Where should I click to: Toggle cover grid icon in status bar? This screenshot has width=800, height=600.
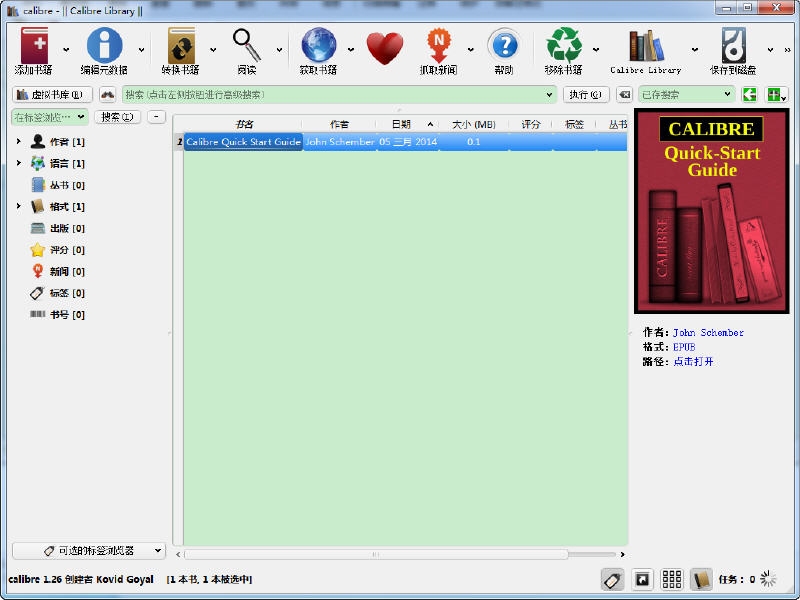point(671,580)
